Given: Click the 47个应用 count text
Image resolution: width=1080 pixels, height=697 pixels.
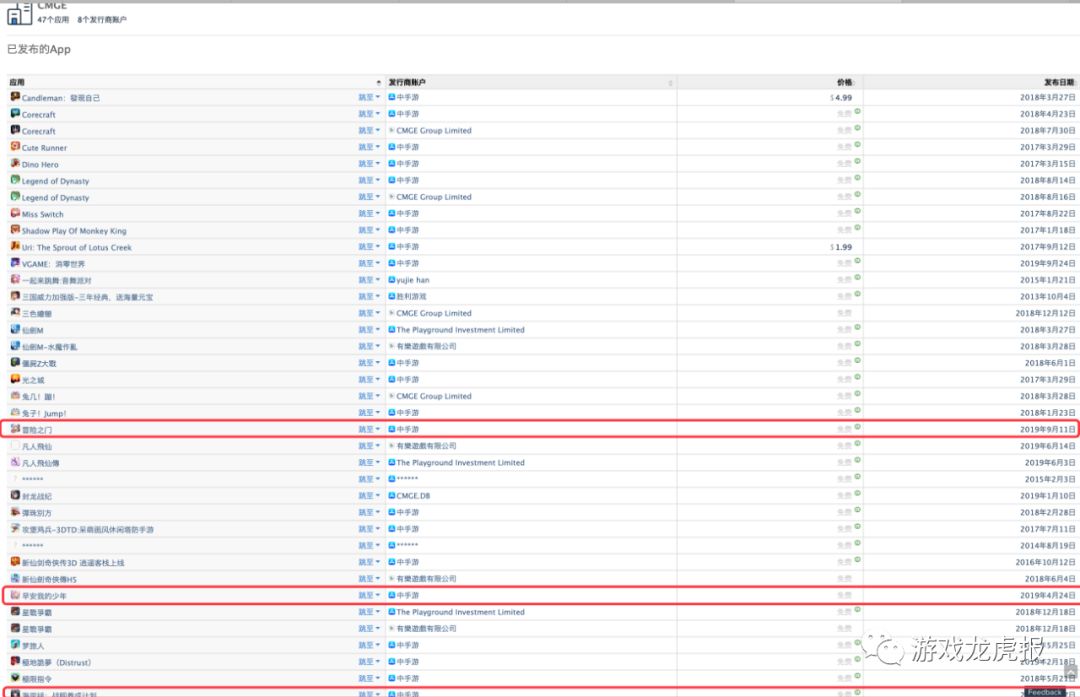Looking at the screenshot, I should (53, 20).
